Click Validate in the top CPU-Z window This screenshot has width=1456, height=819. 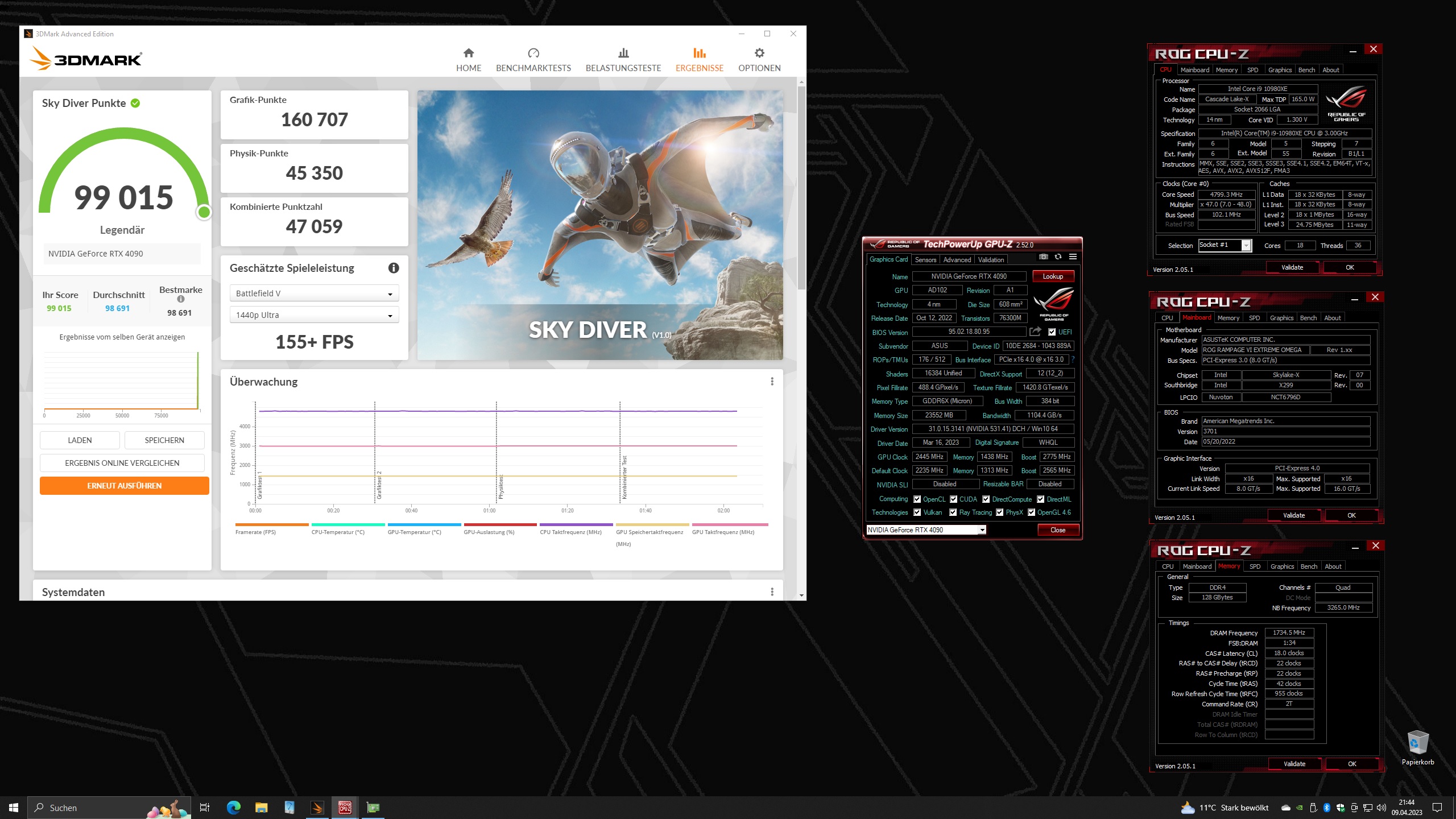point(1292,267)
